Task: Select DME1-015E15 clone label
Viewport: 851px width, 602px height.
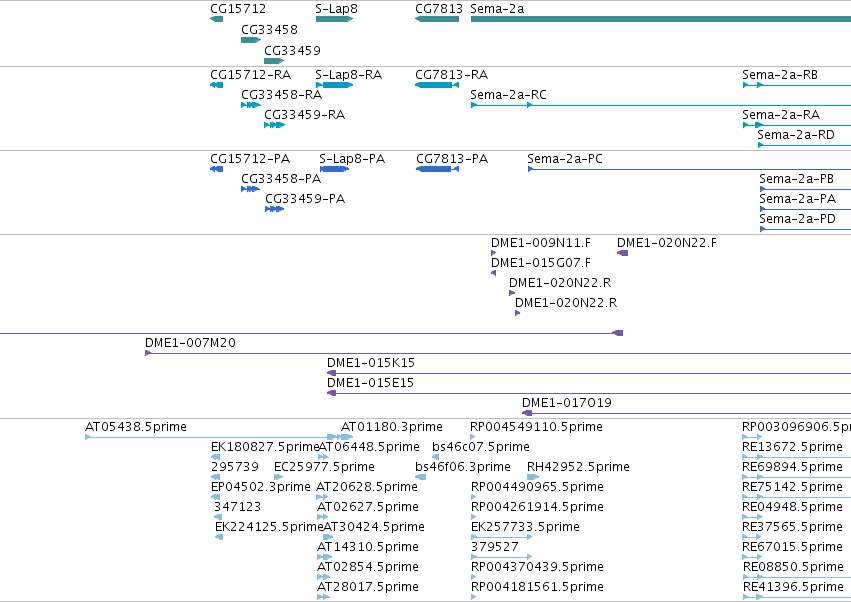Action: 370,383
